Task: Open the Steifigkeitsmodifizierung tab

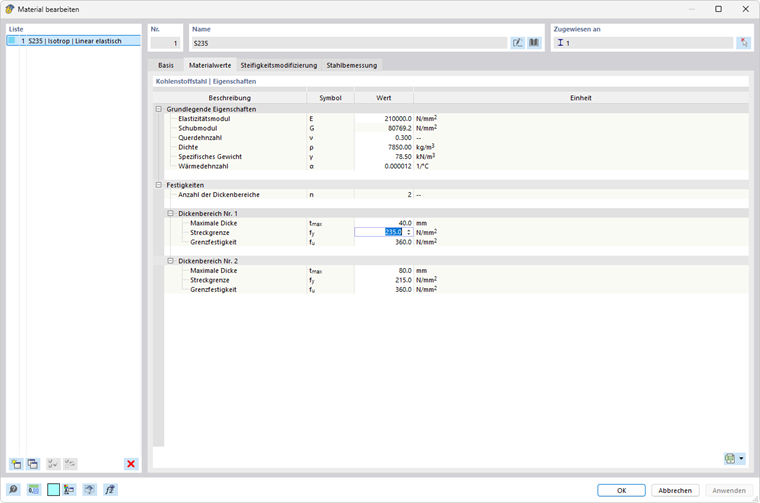Action: pos(279,65)
